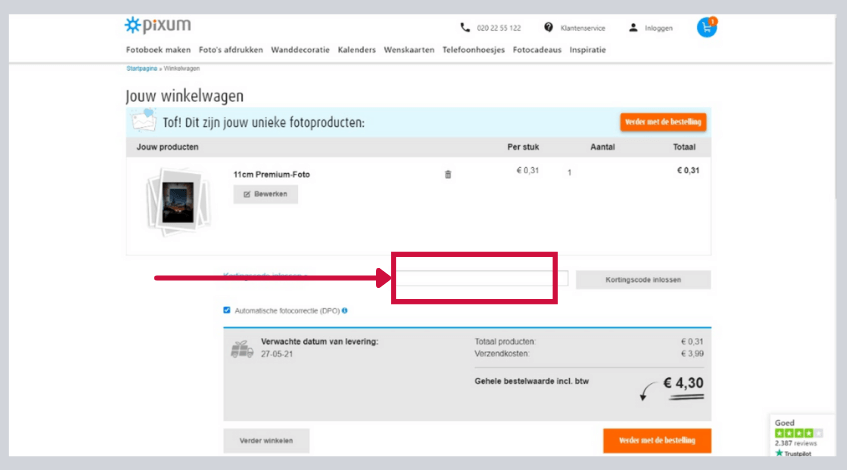Click into the discount code input field
Screen dimensions: 847x470
click(480, 280)
